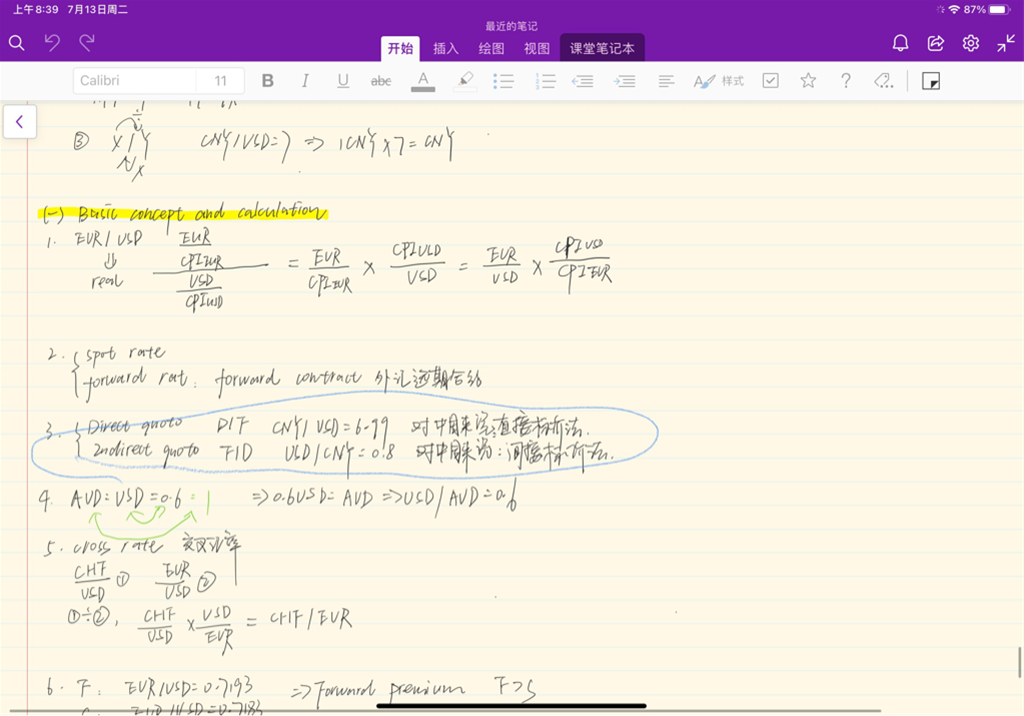Image resolution: width=1024 pixels, height=716 pixels.
Task: Open OneNote settings gear
Action: tap(971, 43)
